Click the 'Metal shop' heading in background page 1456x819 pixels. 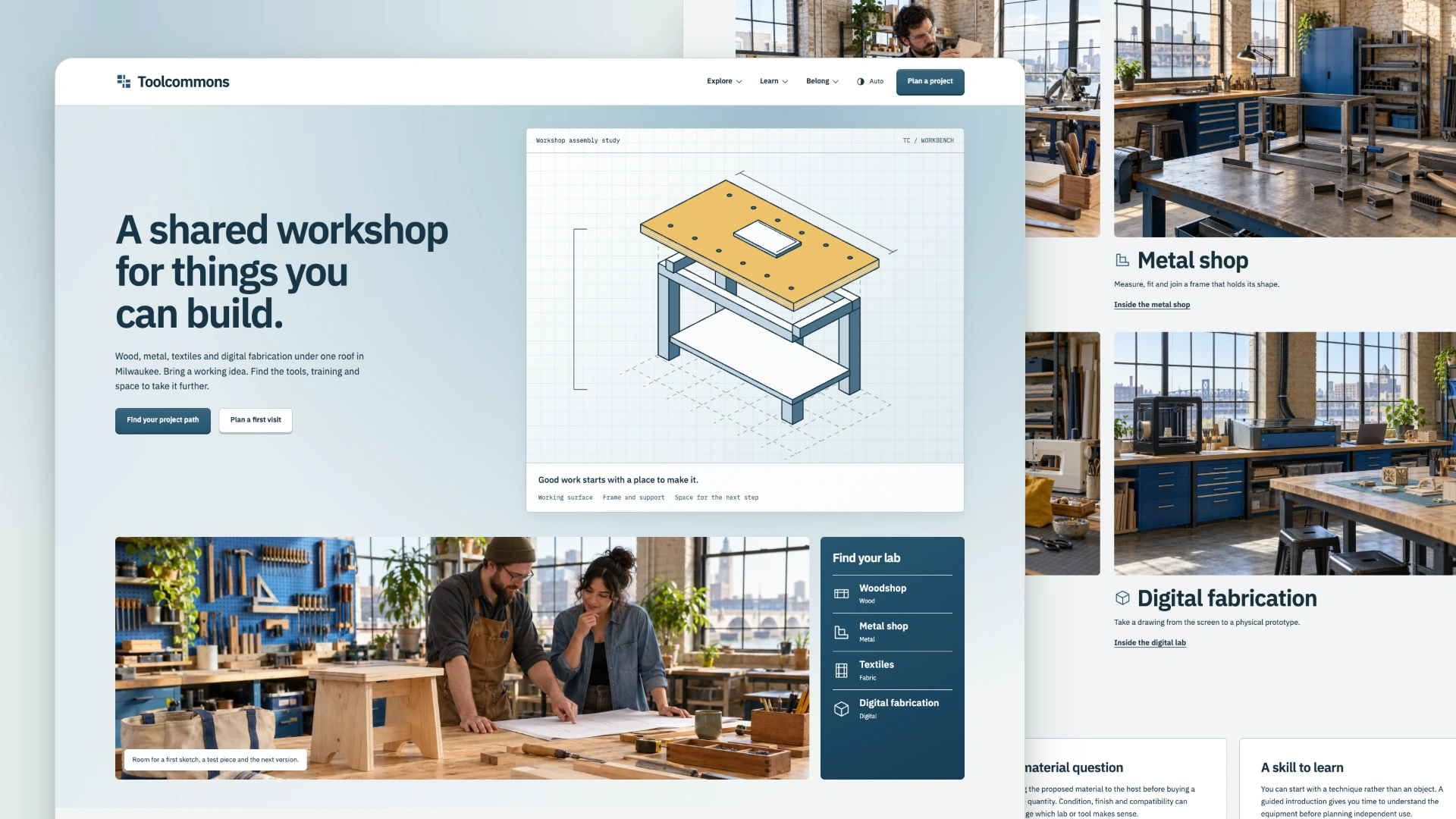coord(1192,260)
